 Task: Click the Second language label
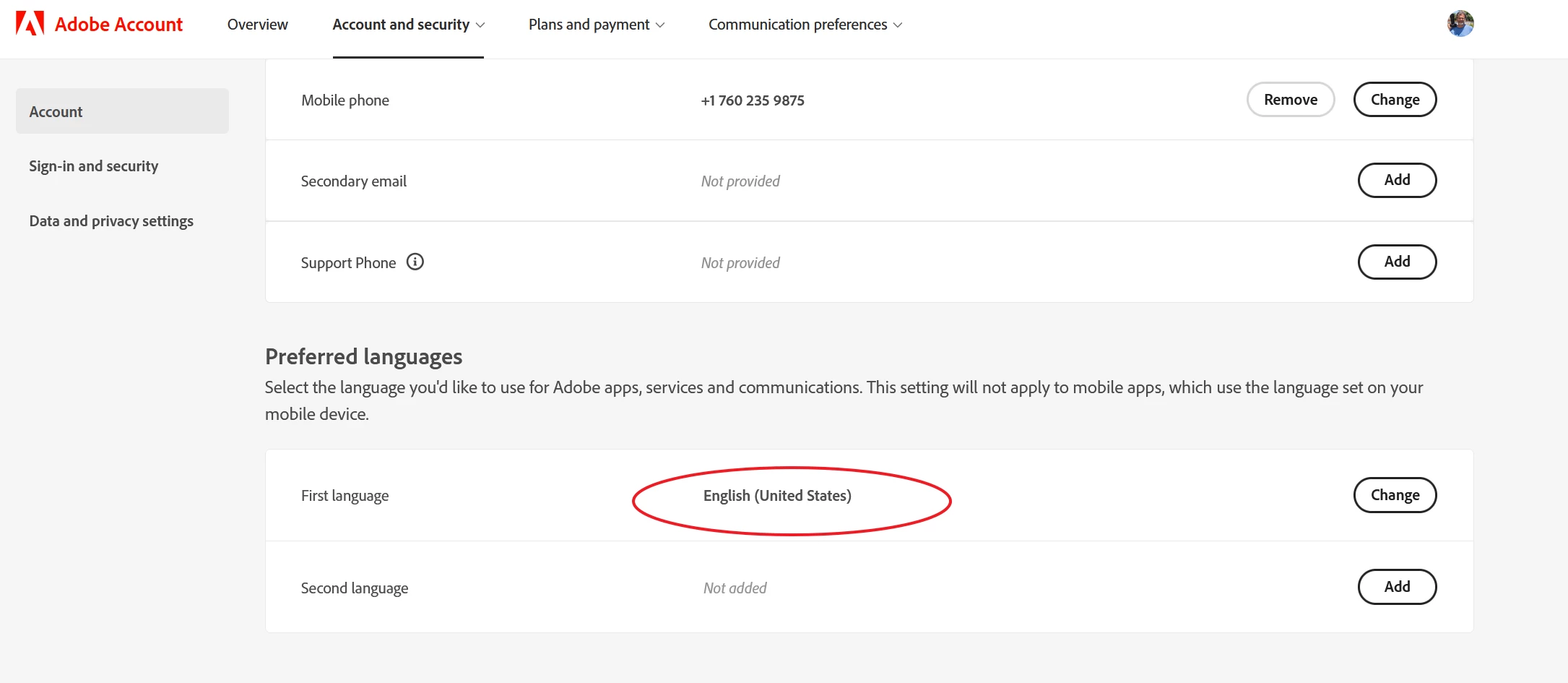[355, 588]
